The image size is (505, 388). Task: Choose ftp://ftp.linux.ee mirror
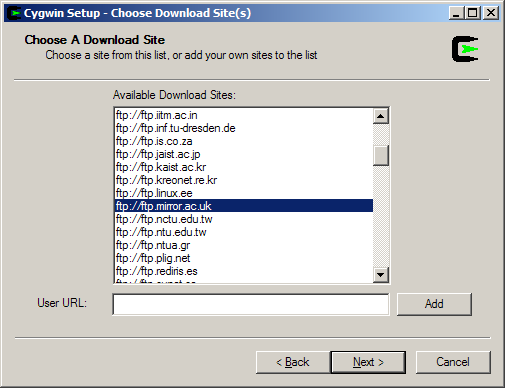click(244, 193)
